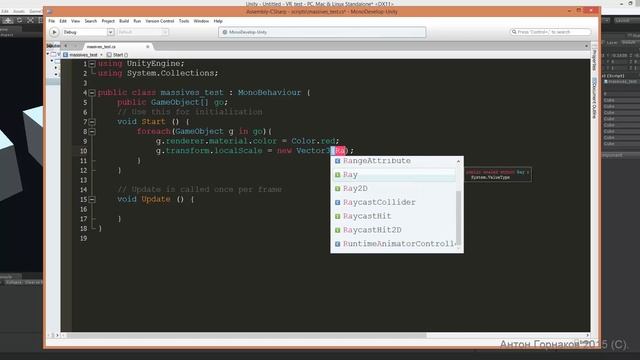
Task: Open the massives_test class breadcrumb dropdown
Action: tap(83, 55)
